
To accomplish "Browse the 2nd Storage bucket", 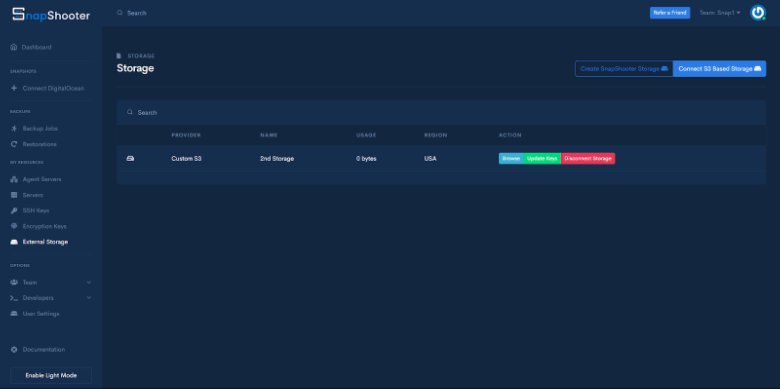I will coord(511,159).
